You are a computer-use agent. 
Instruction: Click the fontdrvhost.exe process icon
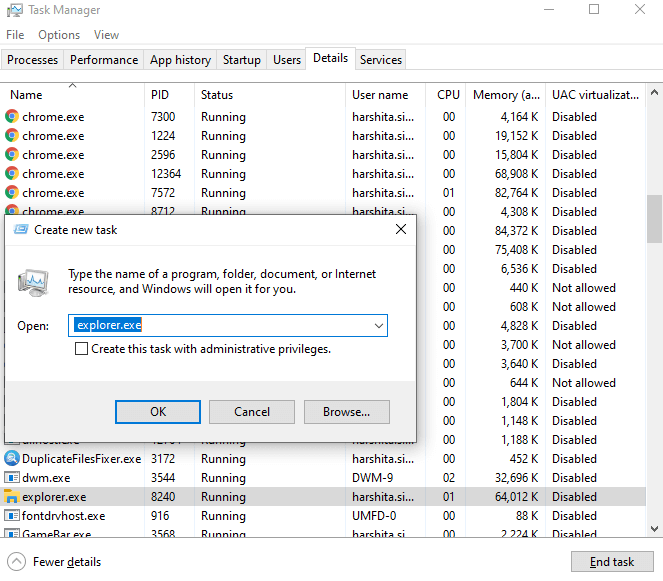click(12, 516)
